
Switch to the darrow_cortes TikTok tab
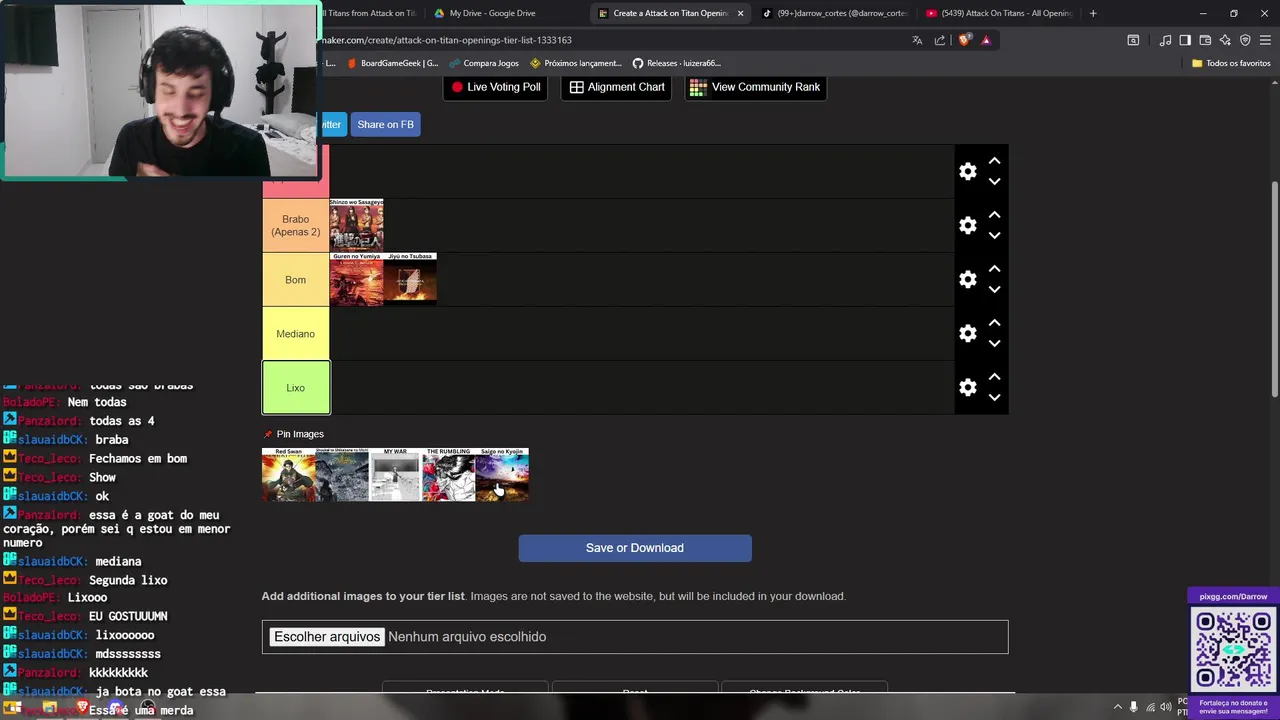(x=835, y=13)
